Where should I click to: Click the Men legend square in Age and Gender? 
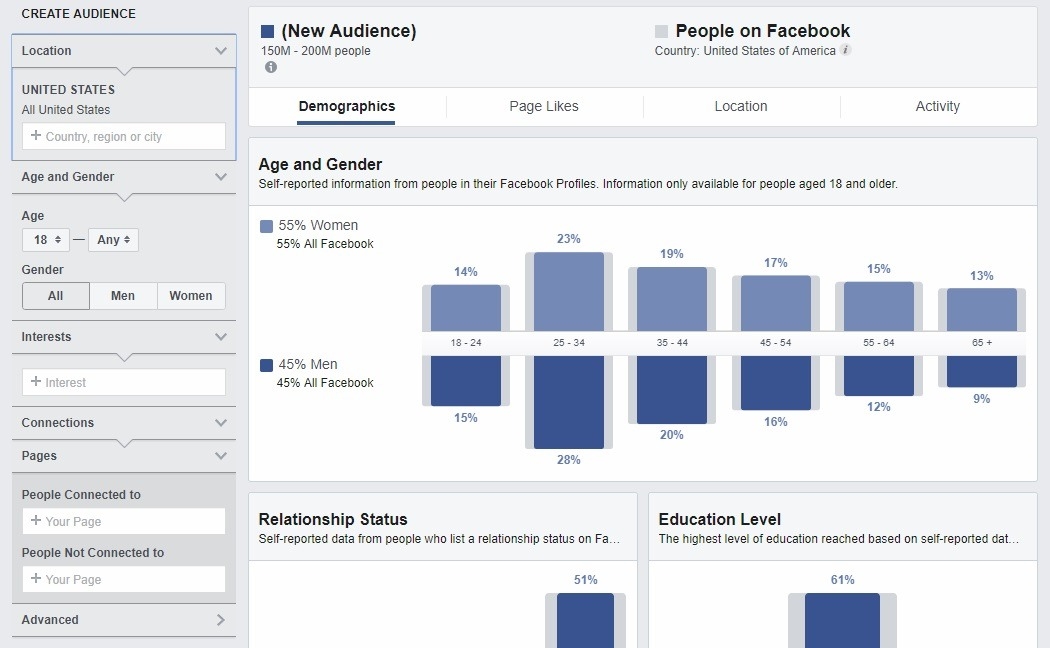[x=266, y=366]
